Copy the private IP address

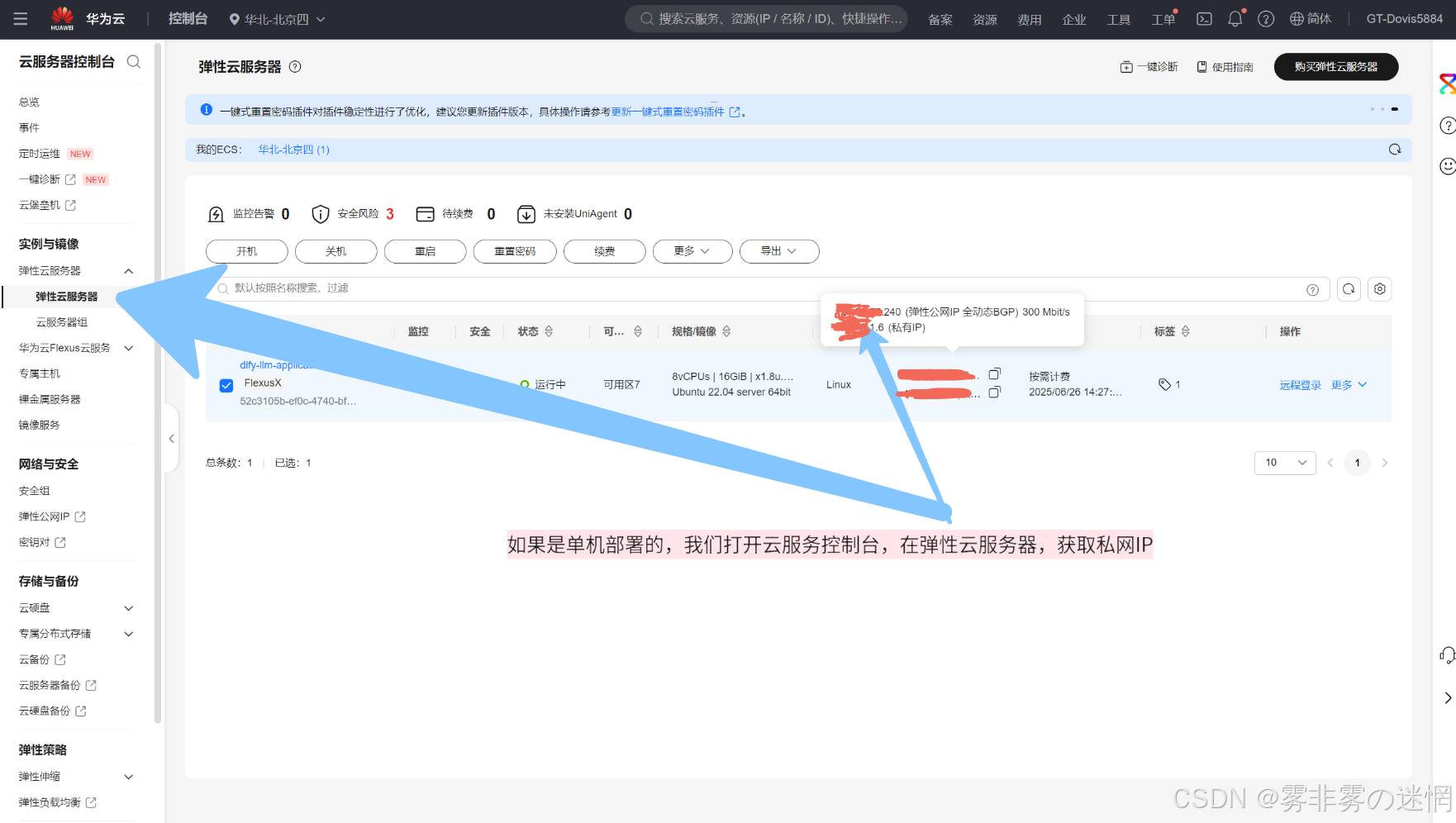coord(995,392)
